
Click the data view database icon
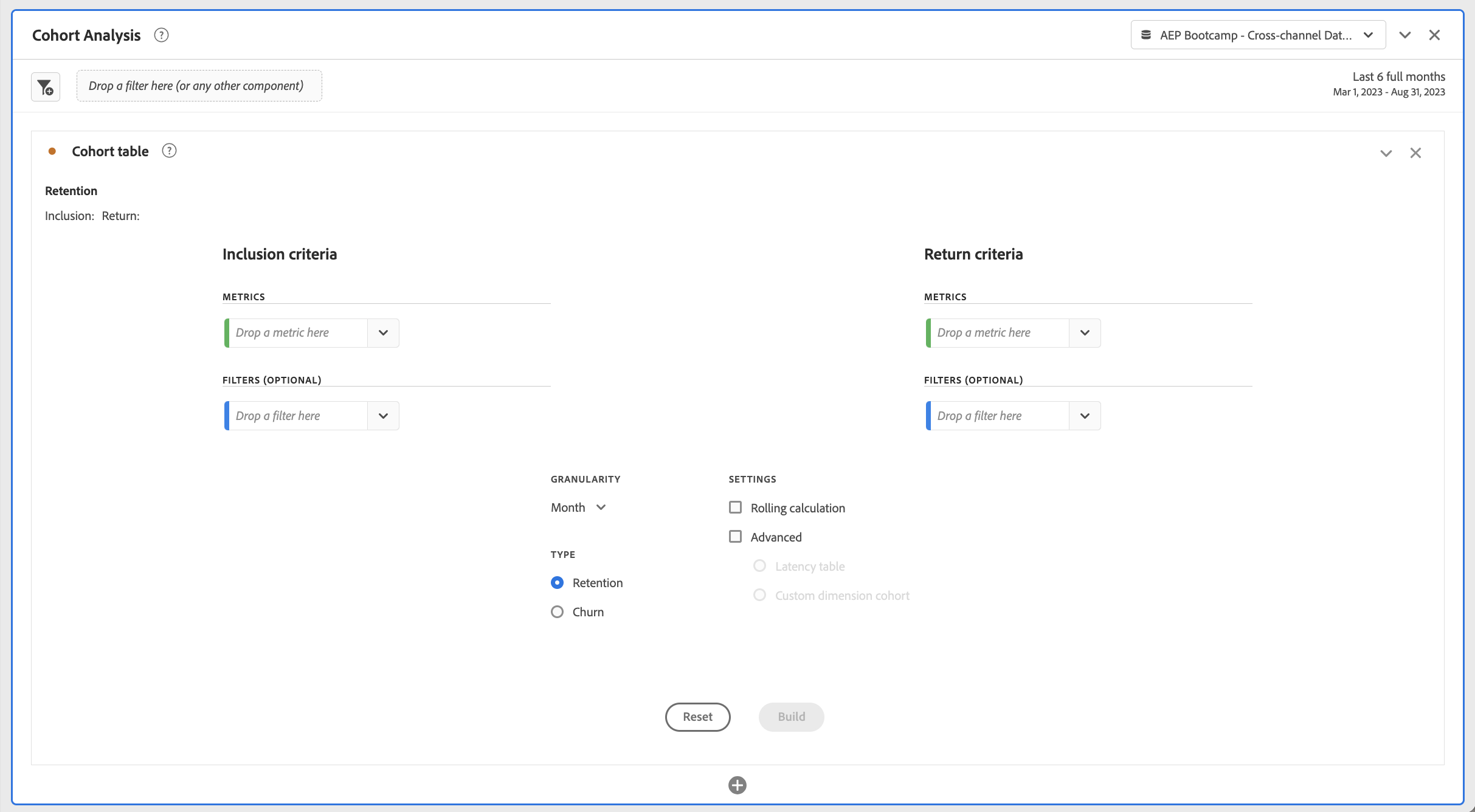click(1146, 35)
